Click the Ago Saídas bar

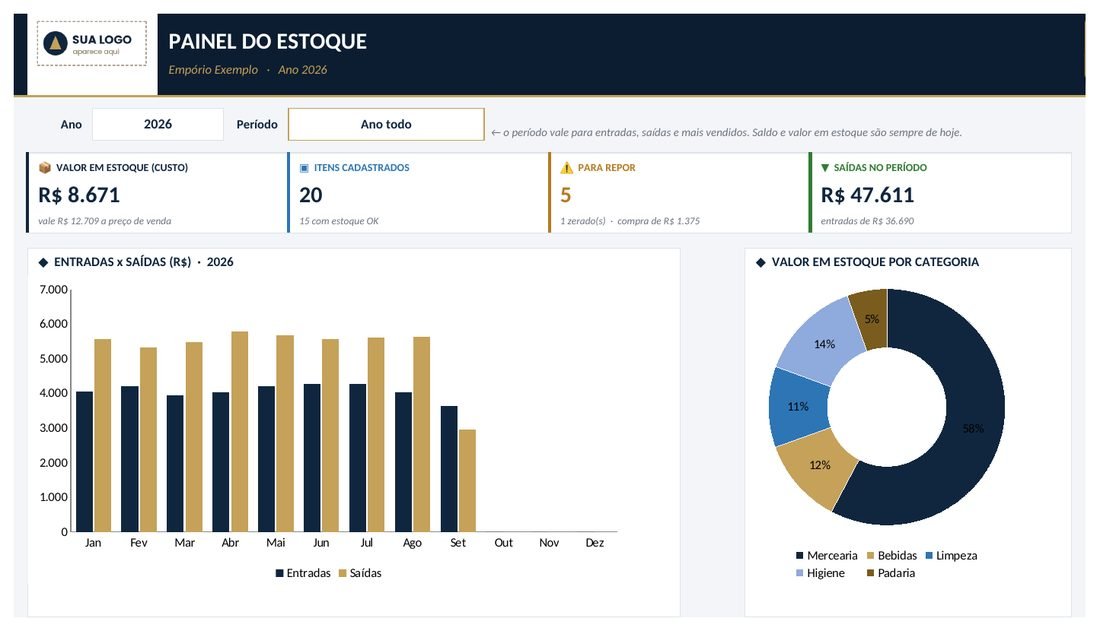422,434
